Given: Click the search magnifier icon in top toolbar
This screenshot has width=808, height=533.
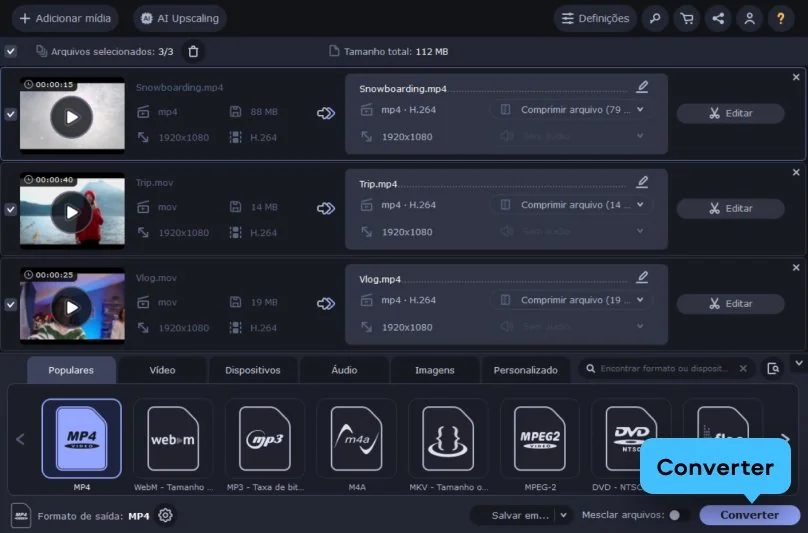Looking at the screenshot, I should 654,18.
